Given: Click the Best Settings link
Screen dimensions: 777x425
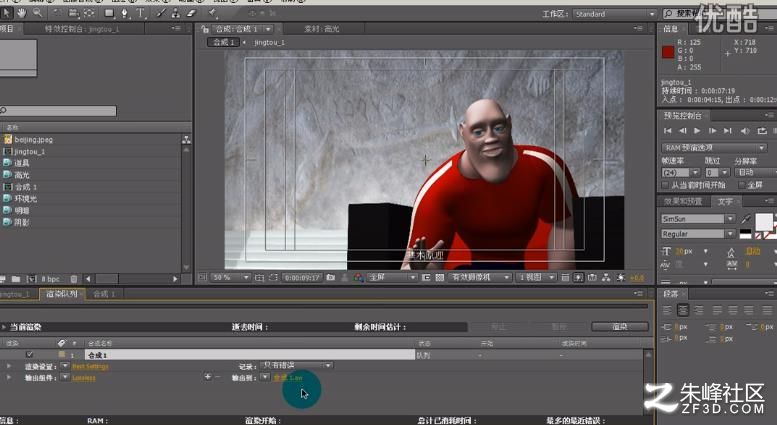Looking at the screenshot, I should point(90,367).
